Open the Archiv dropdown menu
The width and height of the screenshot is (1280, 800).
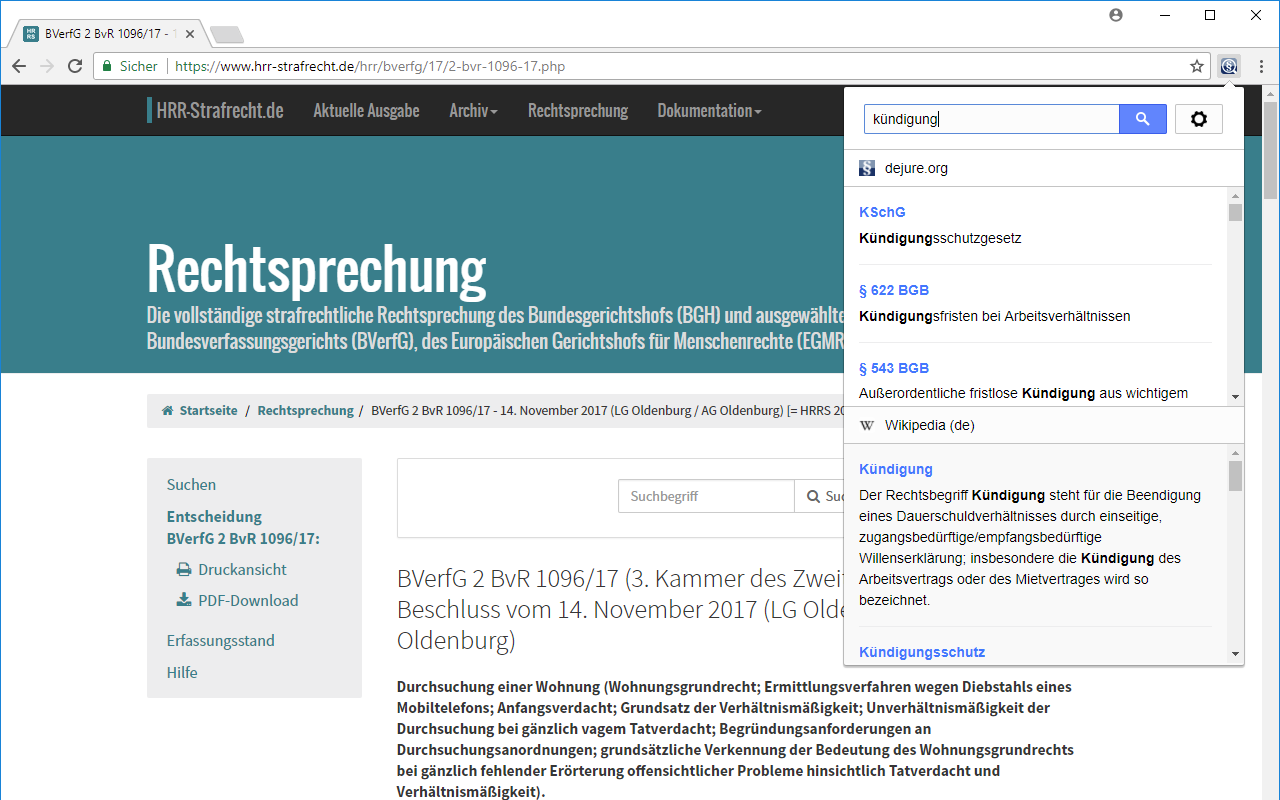click(474, 111)
